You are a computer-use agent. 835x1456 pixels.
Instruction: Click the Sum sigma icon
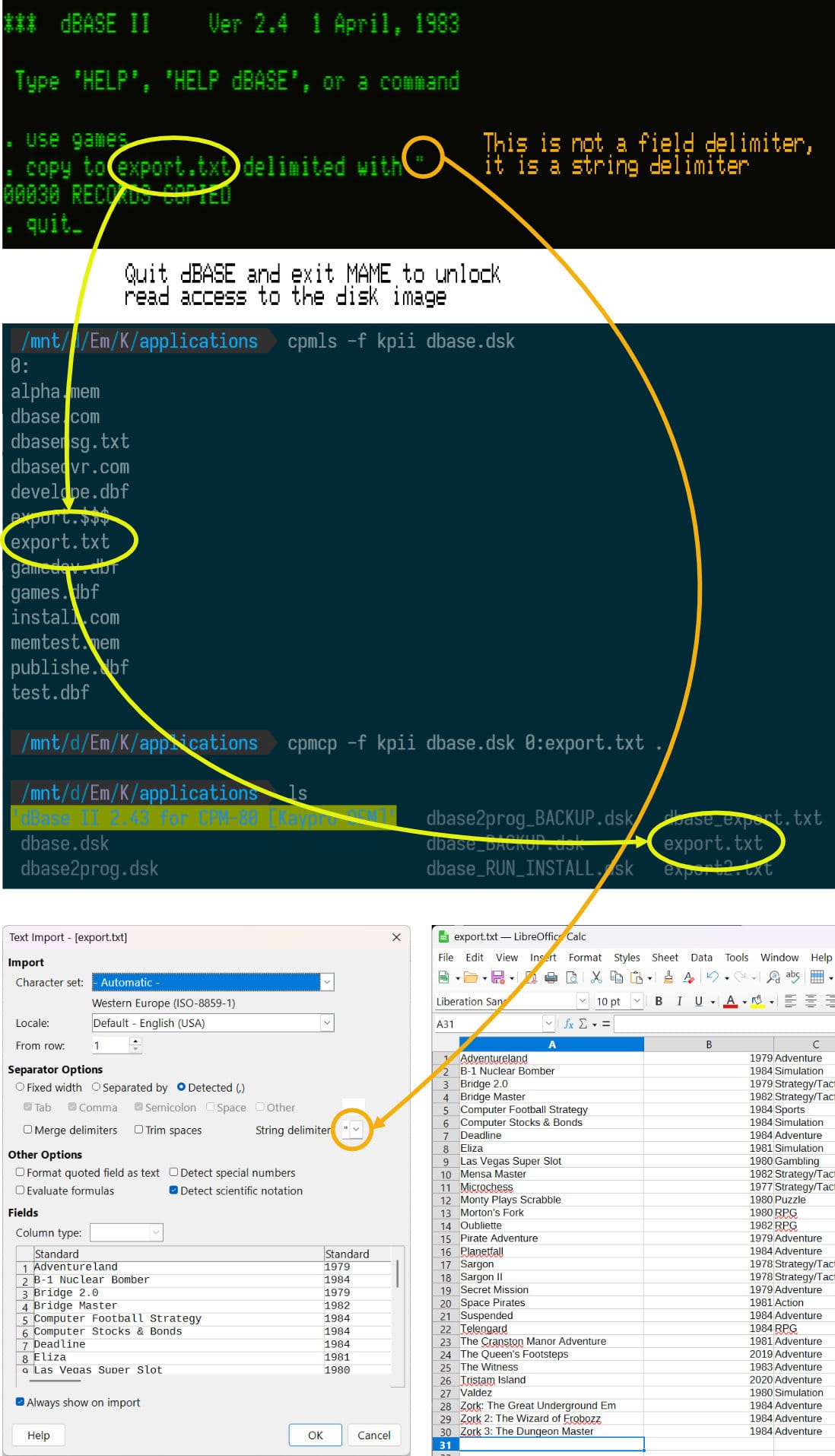[583, 1024]
